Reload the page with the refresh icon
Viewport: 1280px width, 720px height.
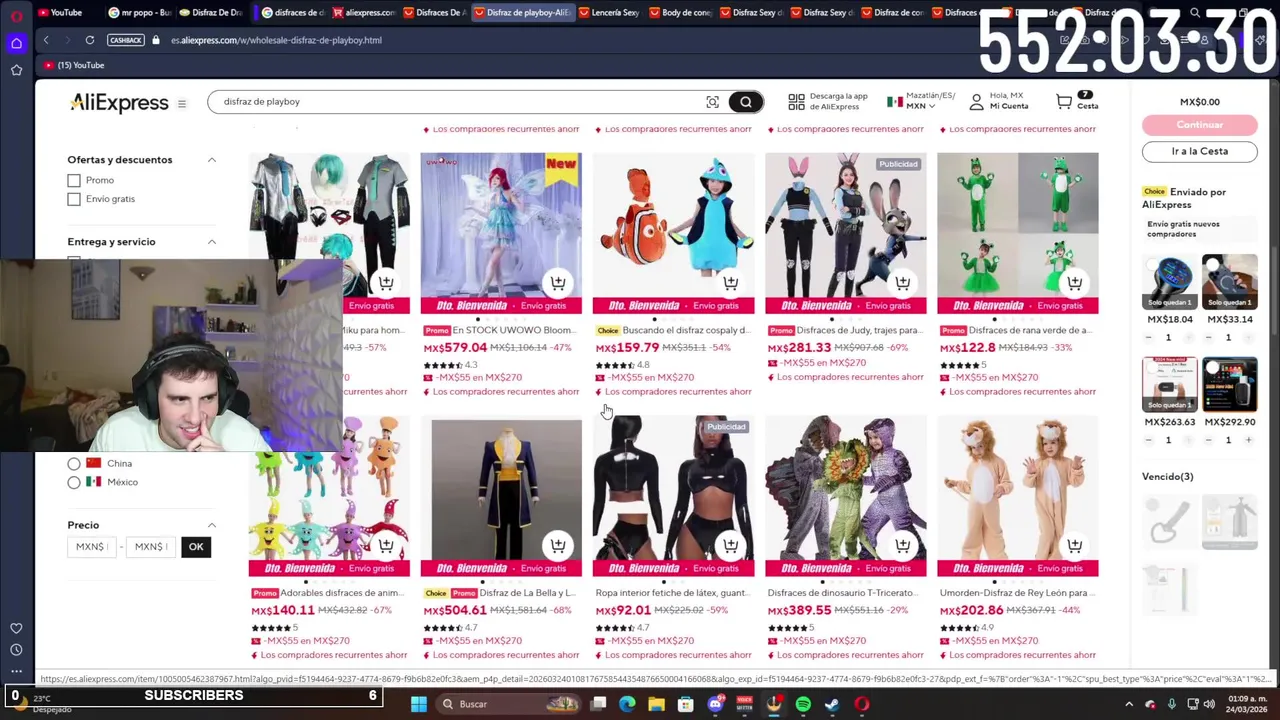click(89, 40)
